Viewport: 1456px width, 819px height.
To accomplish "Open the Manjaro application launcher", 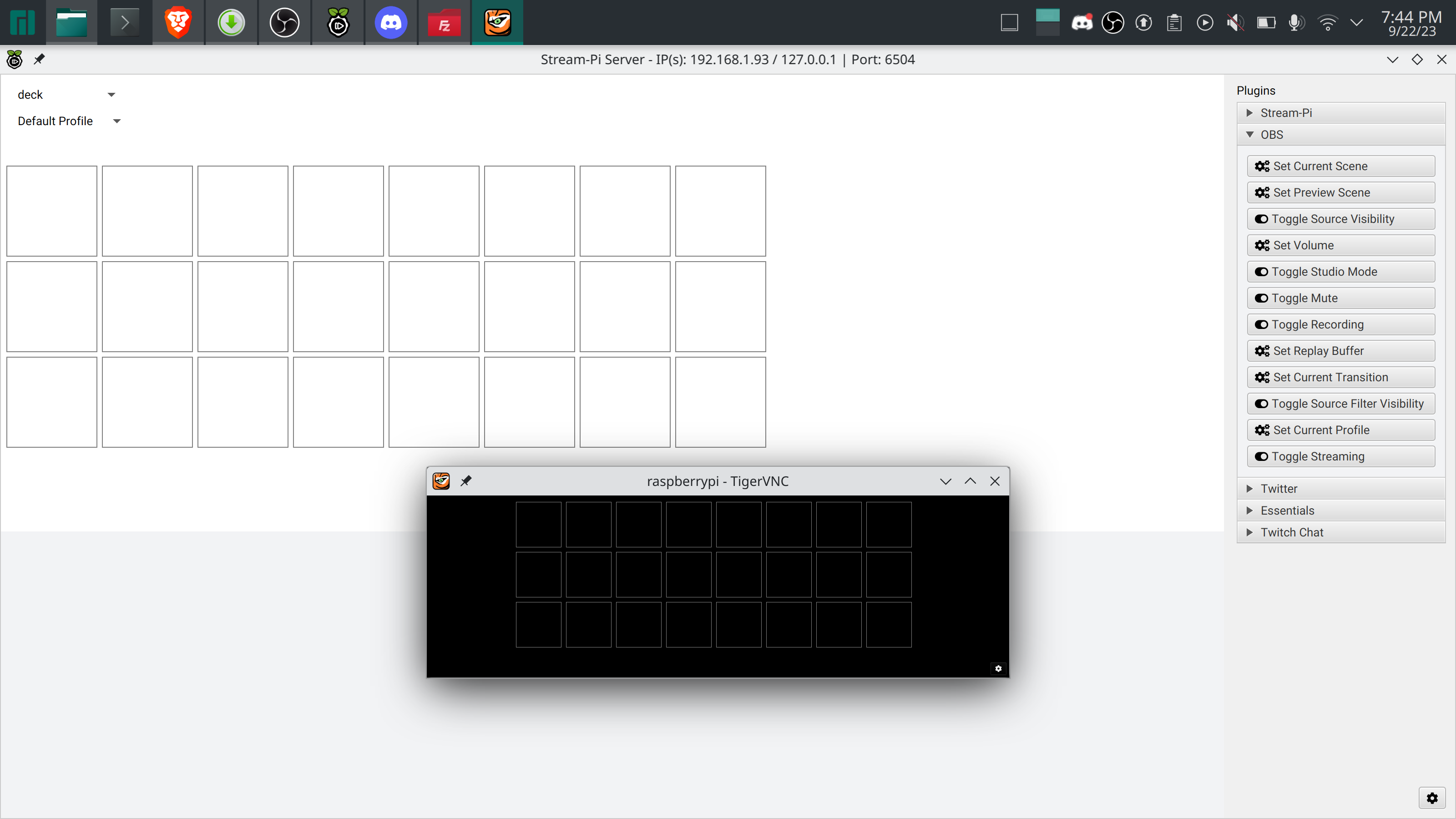I will pyautogui.click(x=23, y=23).
